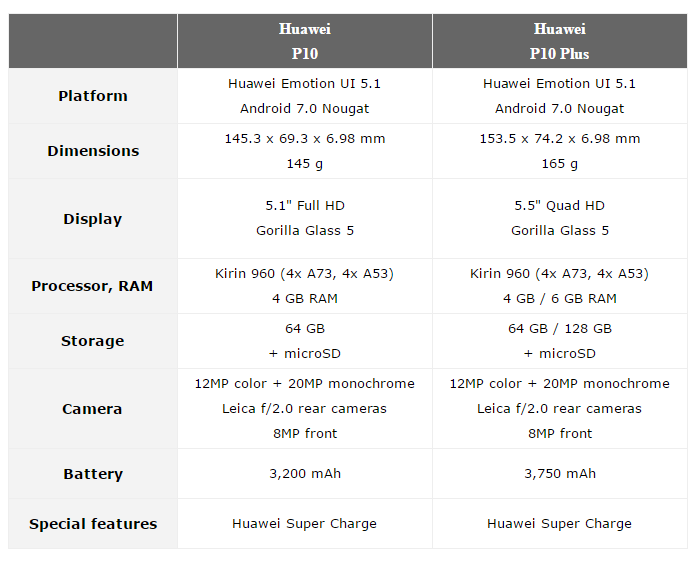This screenshot has height=566, width=695.
Task: Select the Dimensions row label
Action: pos(93,151)
